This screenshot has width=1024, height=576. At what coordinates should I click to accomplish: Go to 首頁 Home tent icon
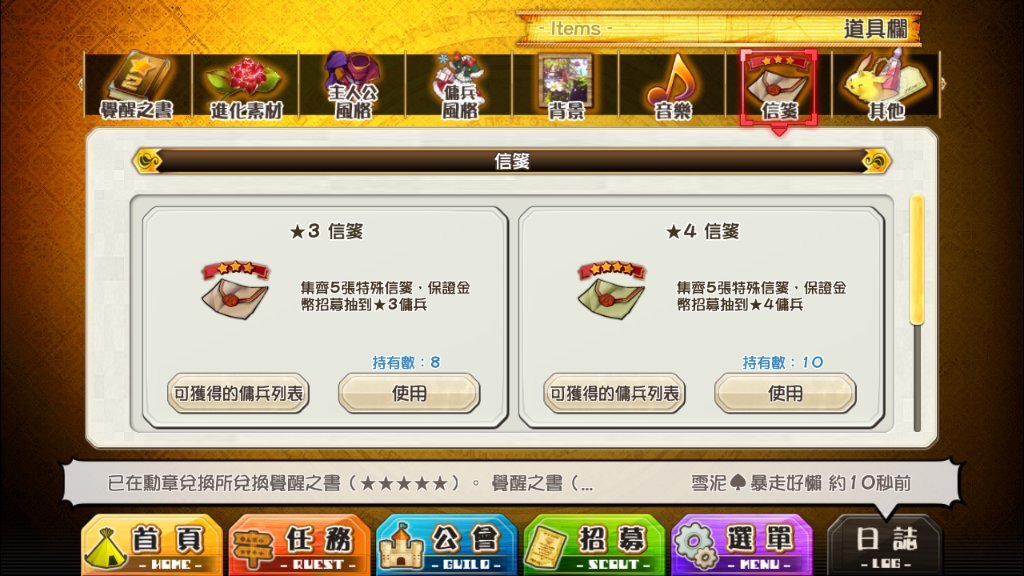click(x=152, y=546)
